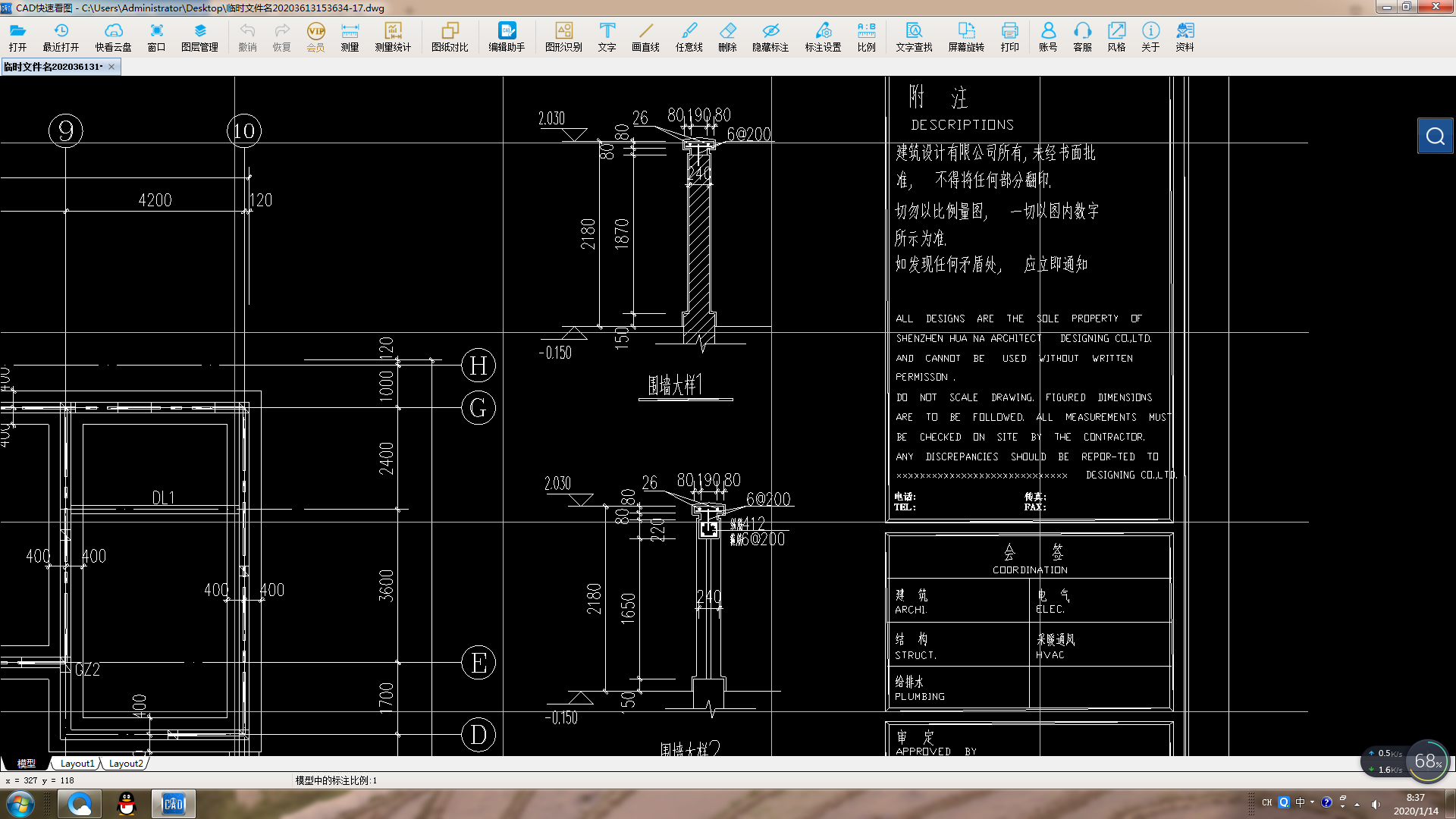The height and width of the screenshot is (819, 1456).
Task: Open the 风格 style settings
Action: click(1116, 36)
